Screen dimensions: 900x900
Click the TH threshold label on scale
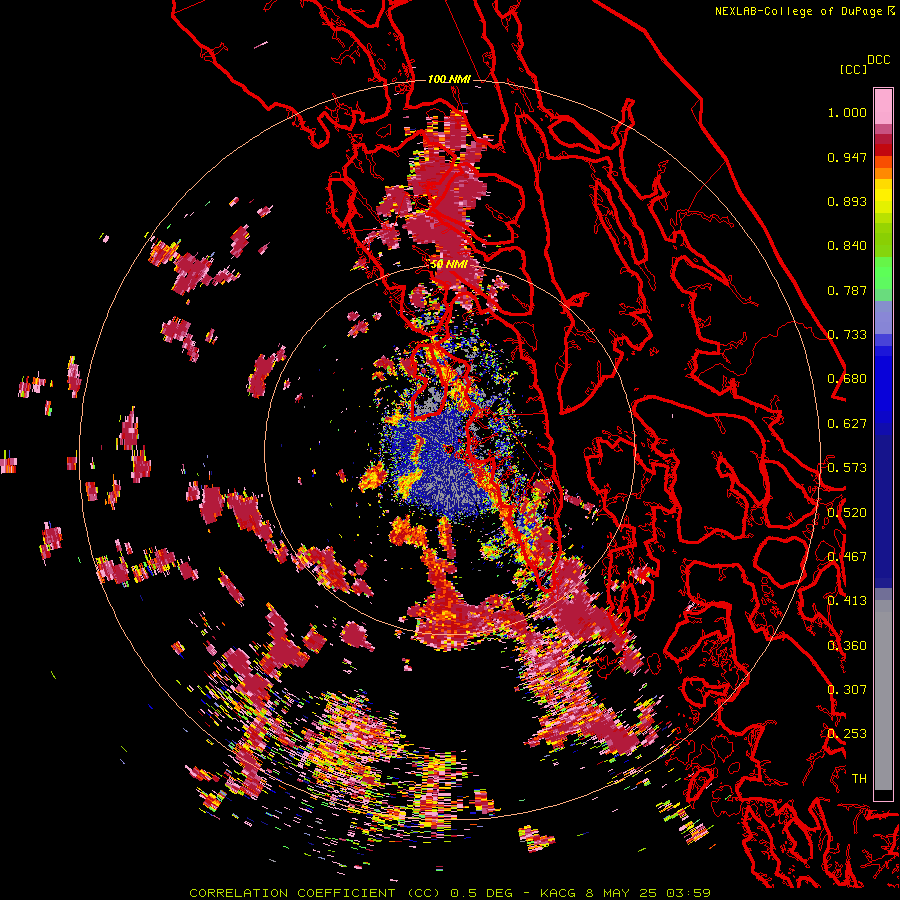(859, 779)
